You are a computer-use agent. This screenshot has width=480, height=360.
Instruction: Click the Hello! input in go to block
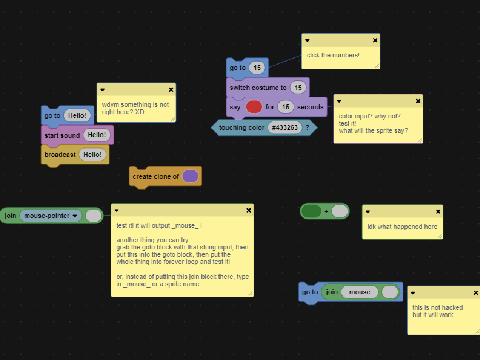point(77,116)
